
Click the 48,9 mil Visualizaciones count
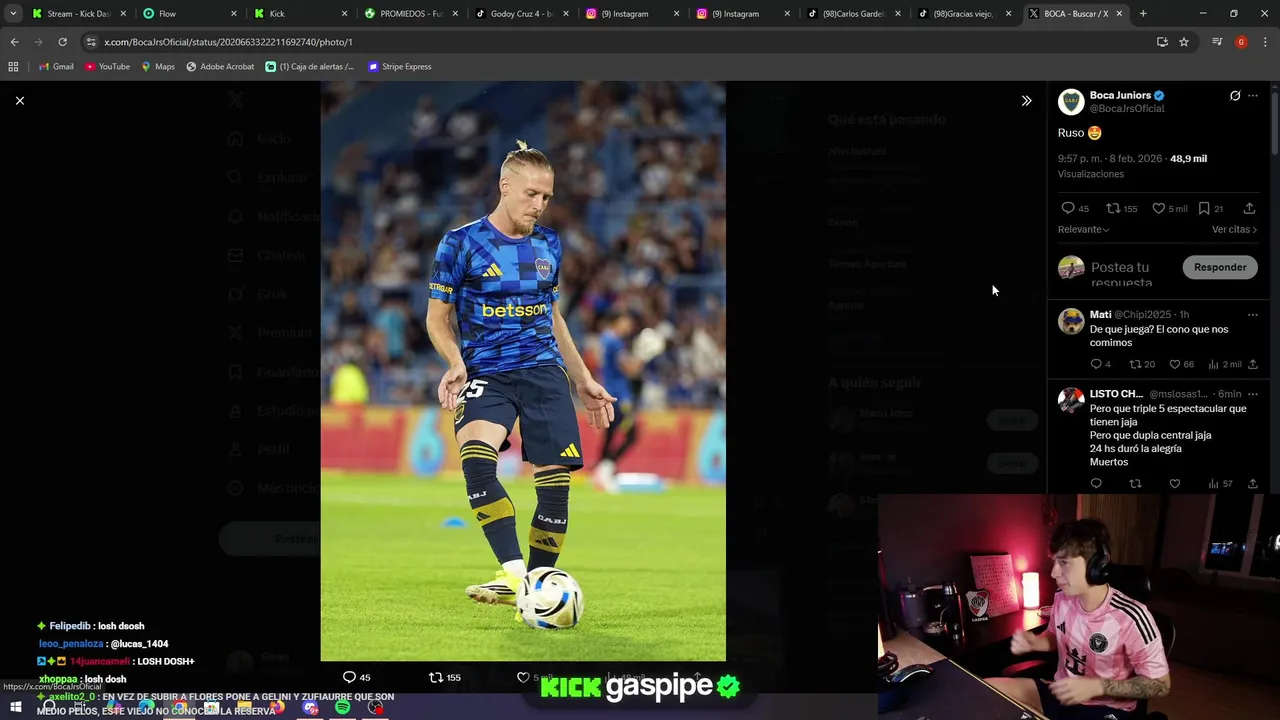pos(1188,159)
